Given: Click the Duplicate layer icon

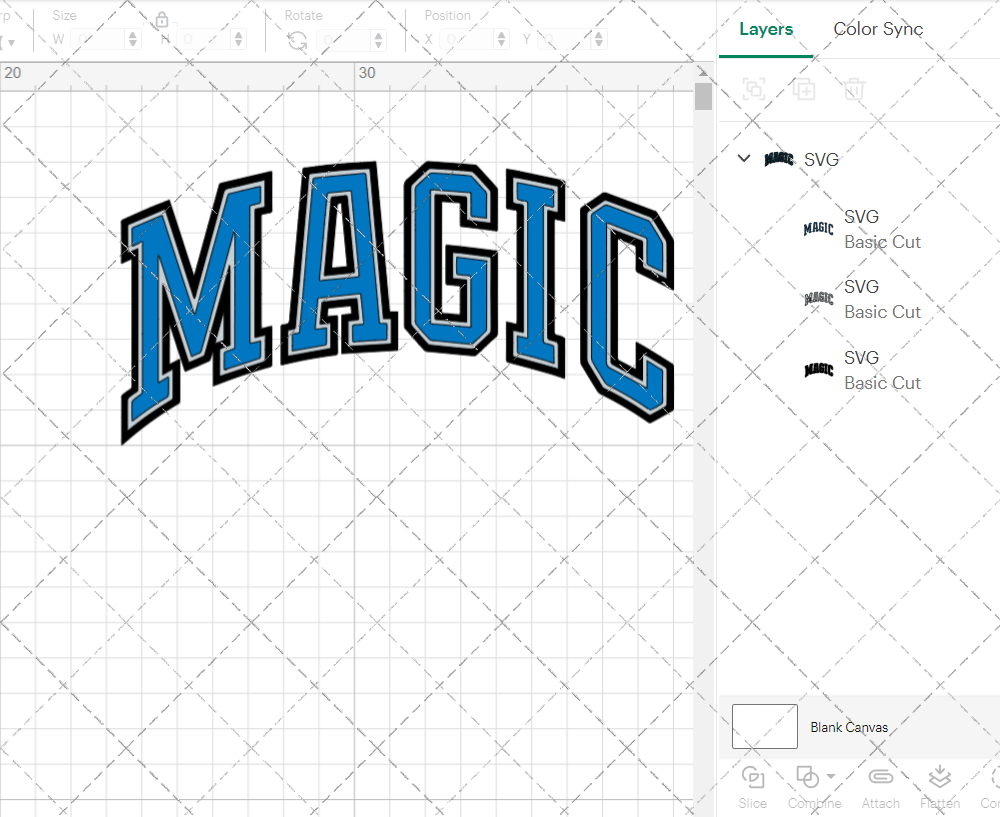Looking at the screenshot, I should pos(804,89).
